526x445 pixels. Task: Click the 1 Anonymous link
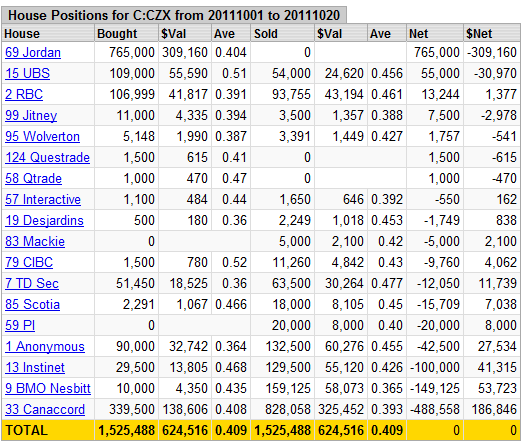pyautogui.click(x=45, y=347)
